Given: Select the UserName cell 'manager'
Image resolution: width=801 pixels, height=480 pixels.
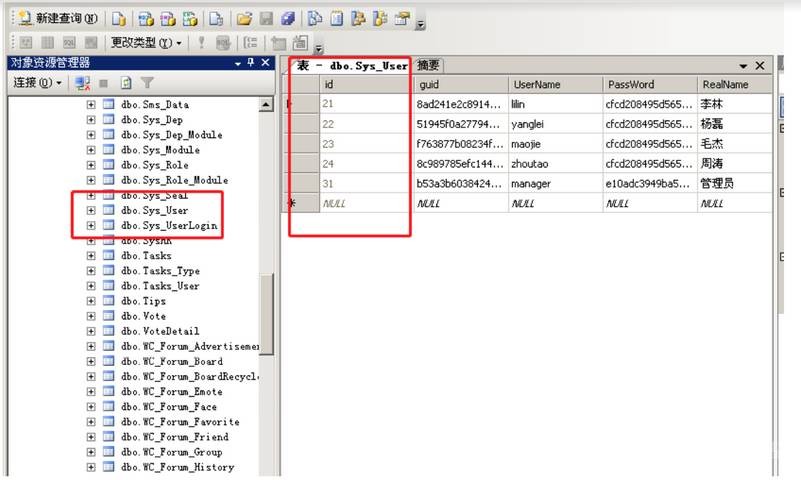Looking at the screenshot, I should (x=556, y=184).
